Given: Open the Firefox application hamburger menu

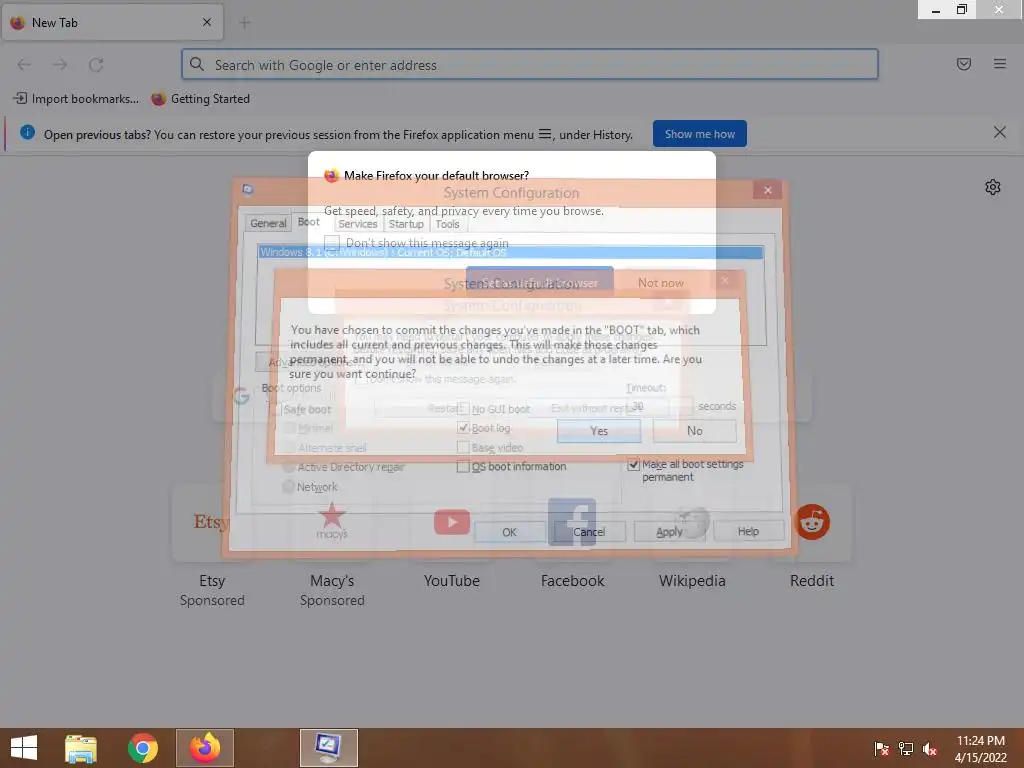Looking at the screenshot, I should point(1000,64).
